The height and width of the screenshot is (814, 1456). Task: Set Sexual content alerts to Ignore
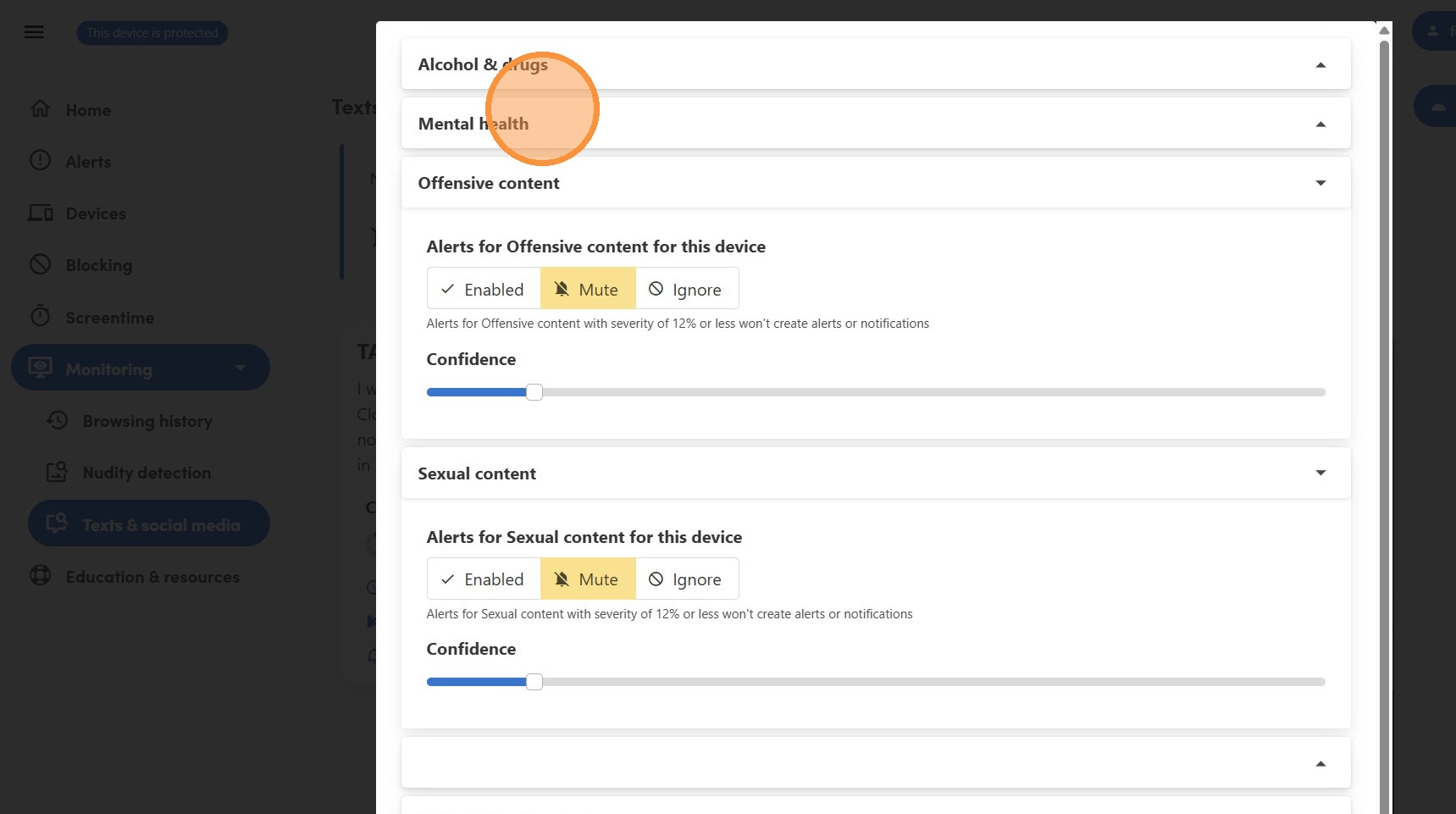coord(686,579)
